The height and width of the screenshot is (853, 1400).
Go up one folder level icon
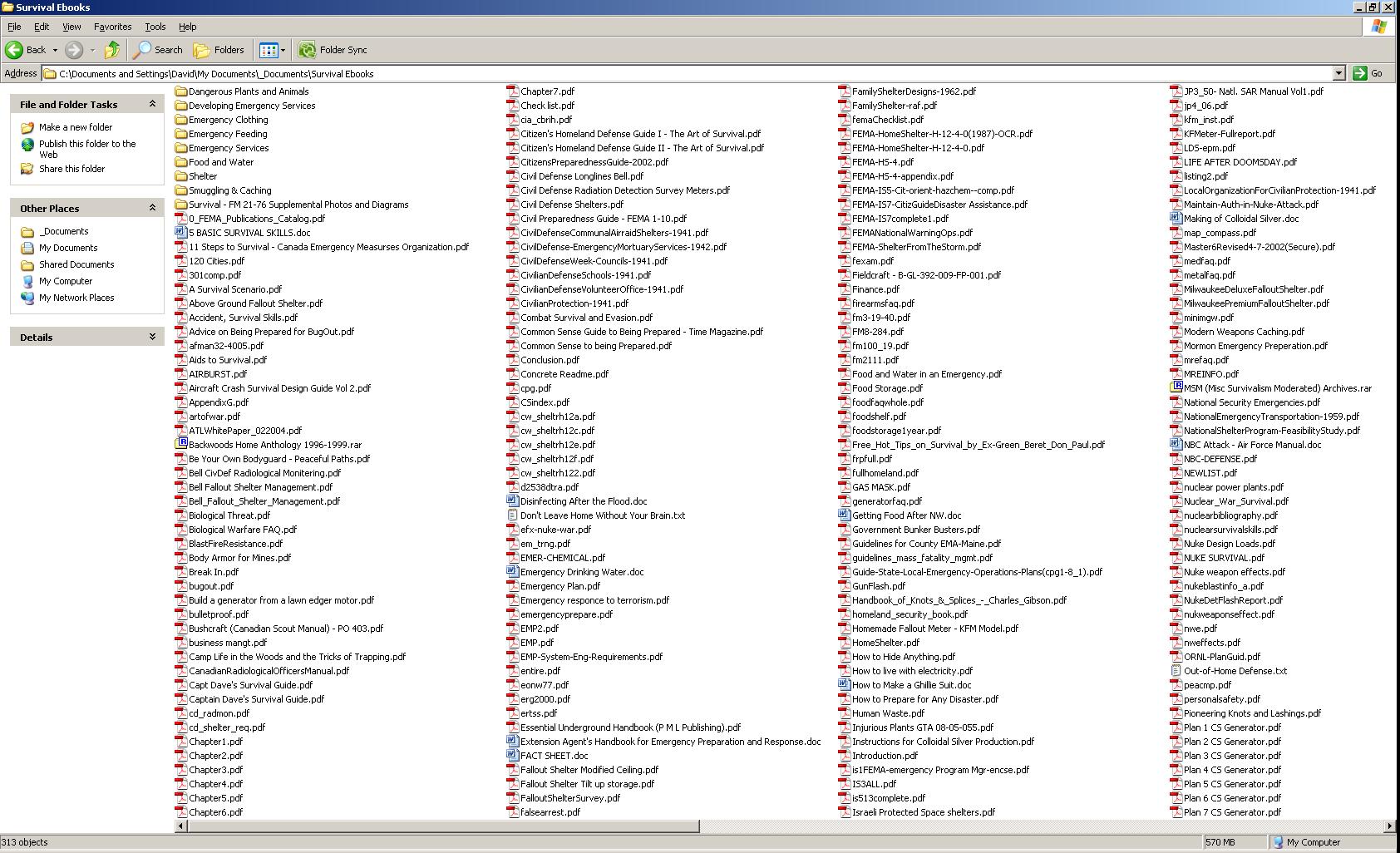[112, 50]
